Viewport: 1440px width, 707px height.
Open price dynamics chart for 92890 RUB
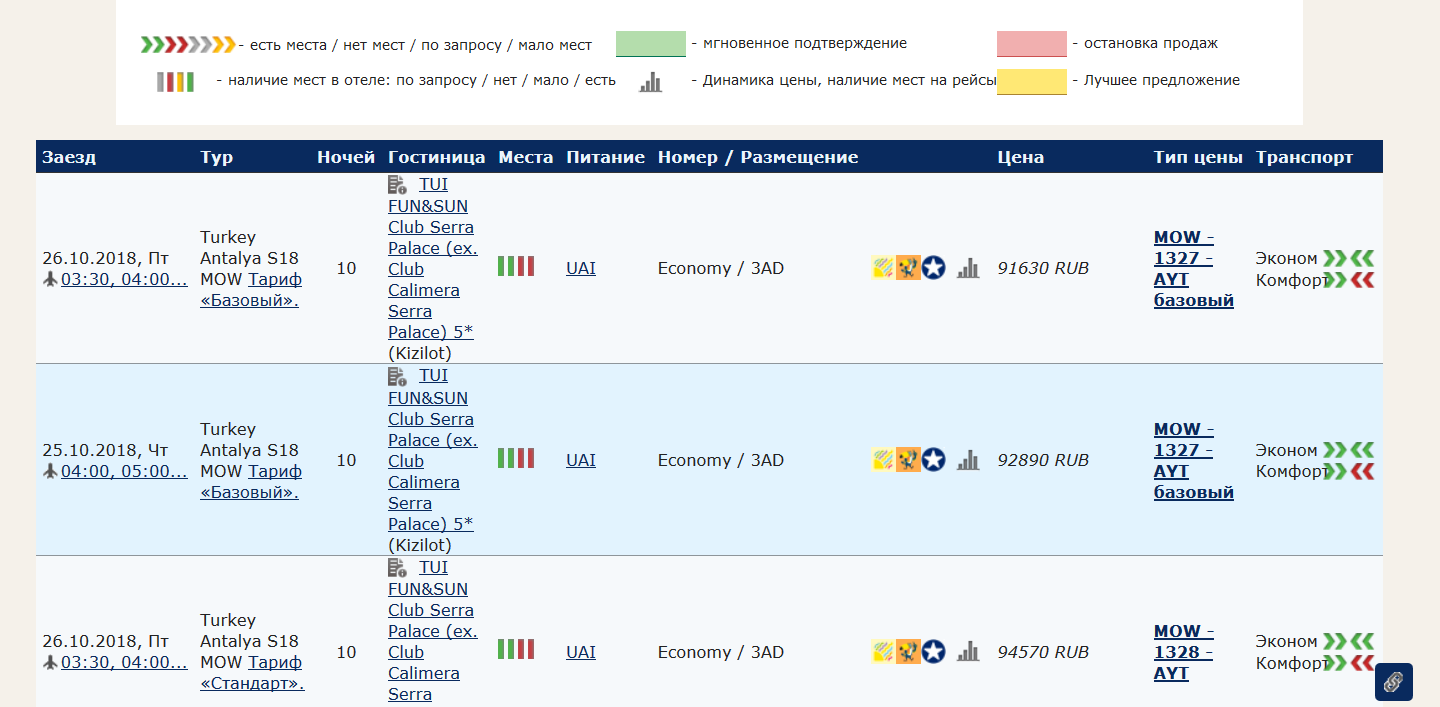click(968, 459)
